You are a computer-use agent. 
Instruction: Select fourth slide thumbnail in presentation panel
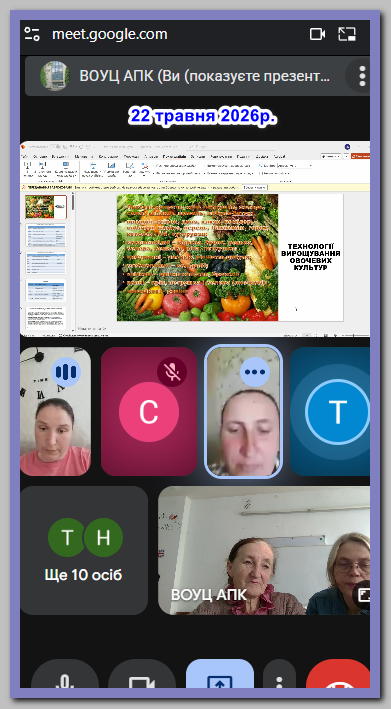46,291
